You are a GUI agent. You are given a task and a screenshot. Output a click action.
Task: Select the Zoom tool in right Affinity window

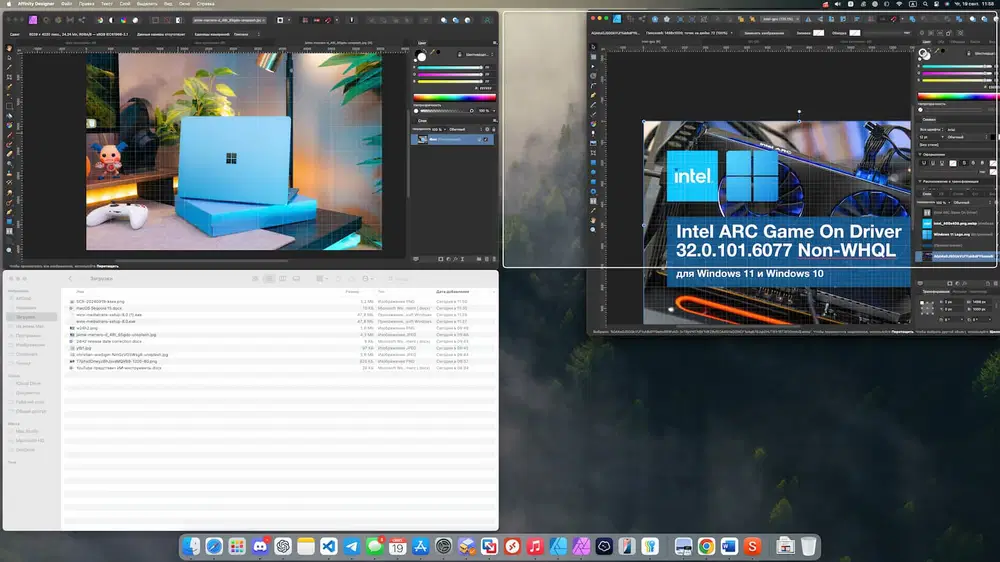[x=593, y=230]
